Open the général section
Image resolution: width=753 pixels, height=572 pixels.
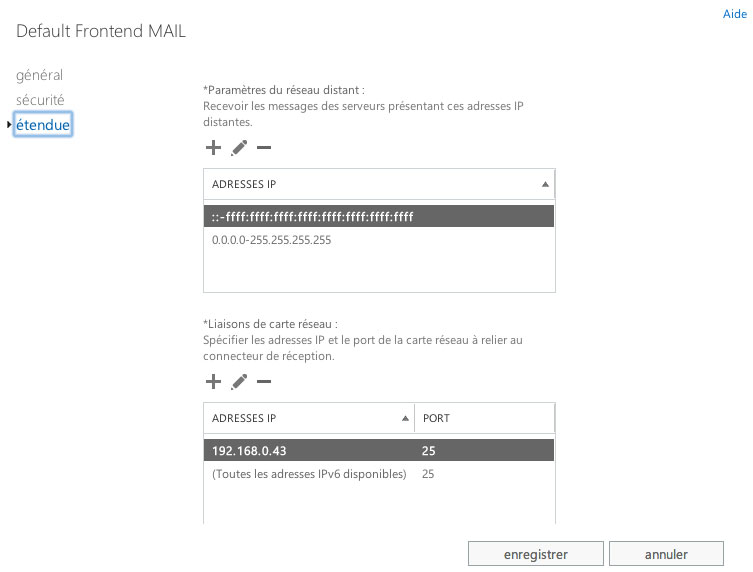(x=39, y=75)
